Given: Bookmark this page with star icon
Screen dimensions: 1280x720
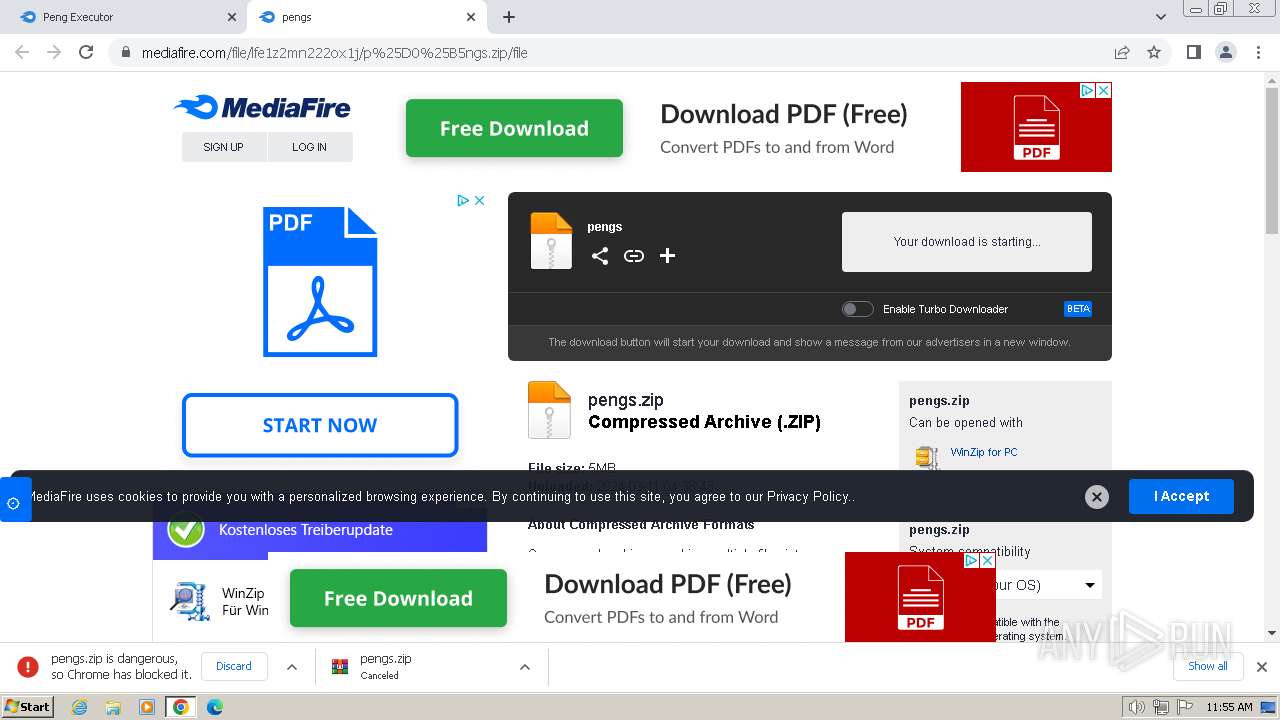Looking at the screenshot, I should click(1154, 52).
